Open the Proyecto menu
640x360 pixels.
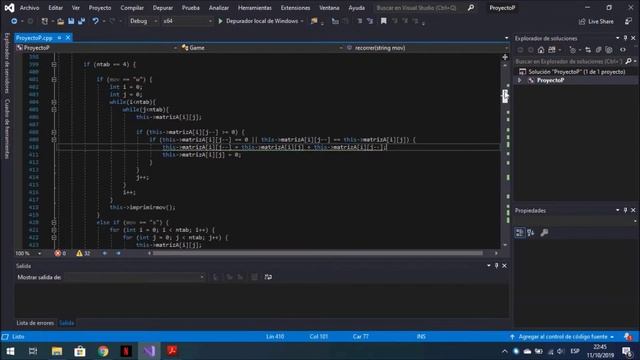click(100, 8)
